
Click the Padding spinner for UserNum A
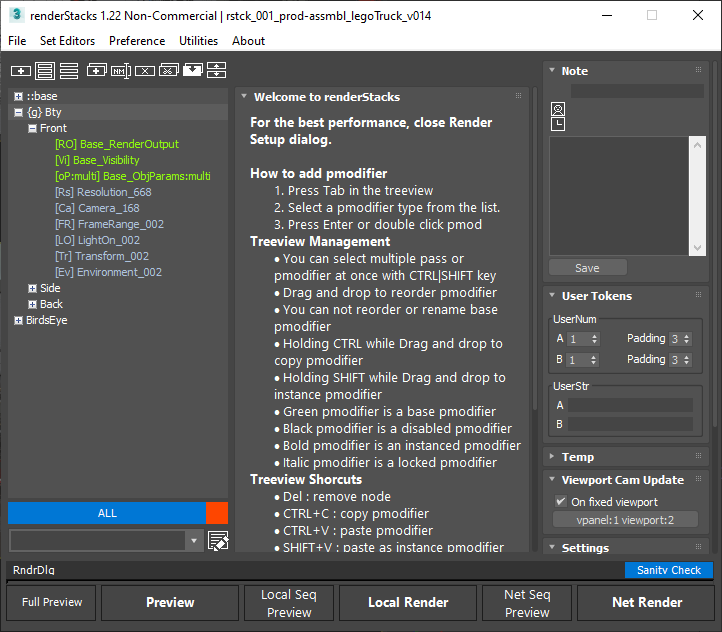click(x=687, y=339)
